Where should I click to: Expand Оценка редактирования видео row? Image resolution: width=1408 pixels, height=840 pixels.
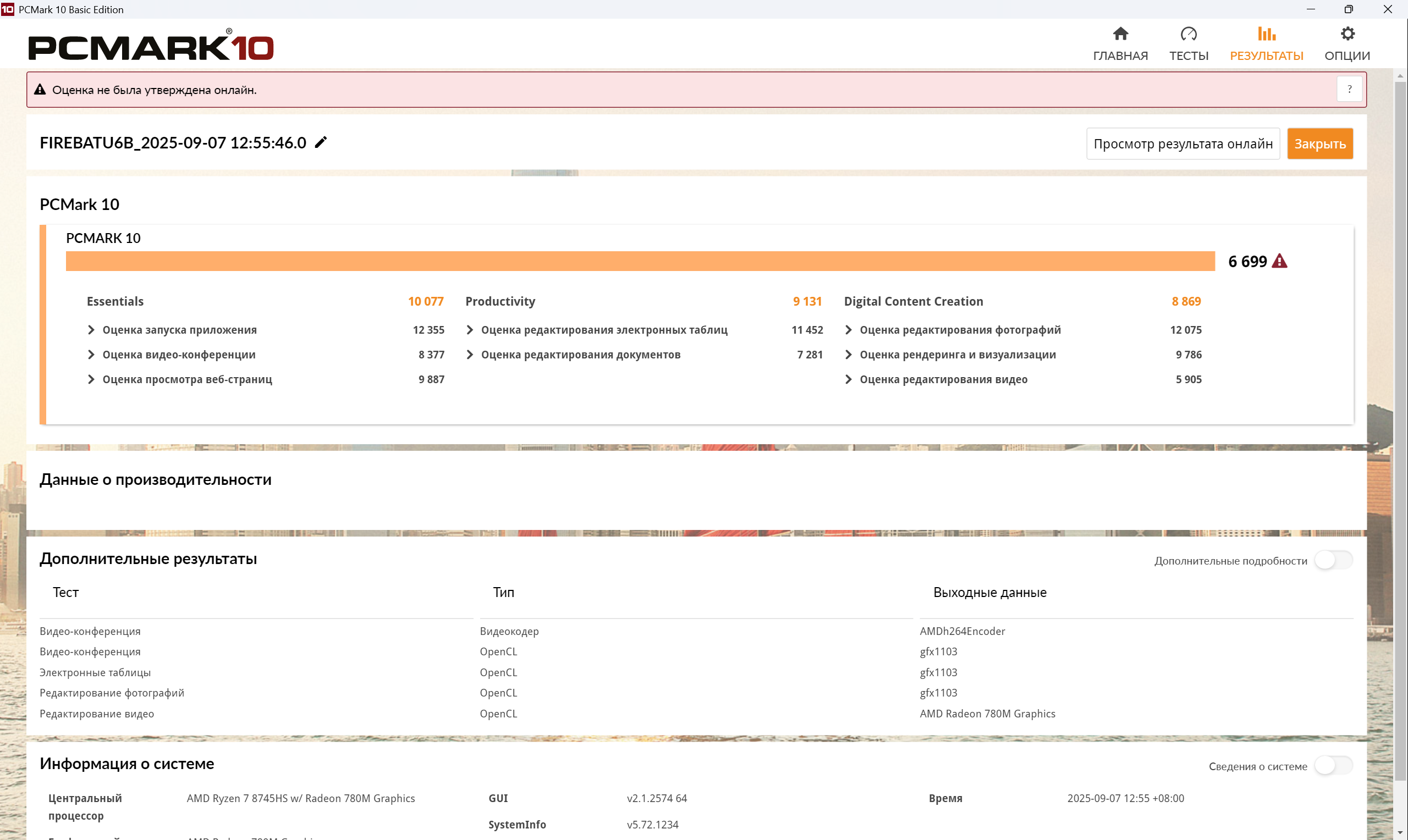pos(848,379)
